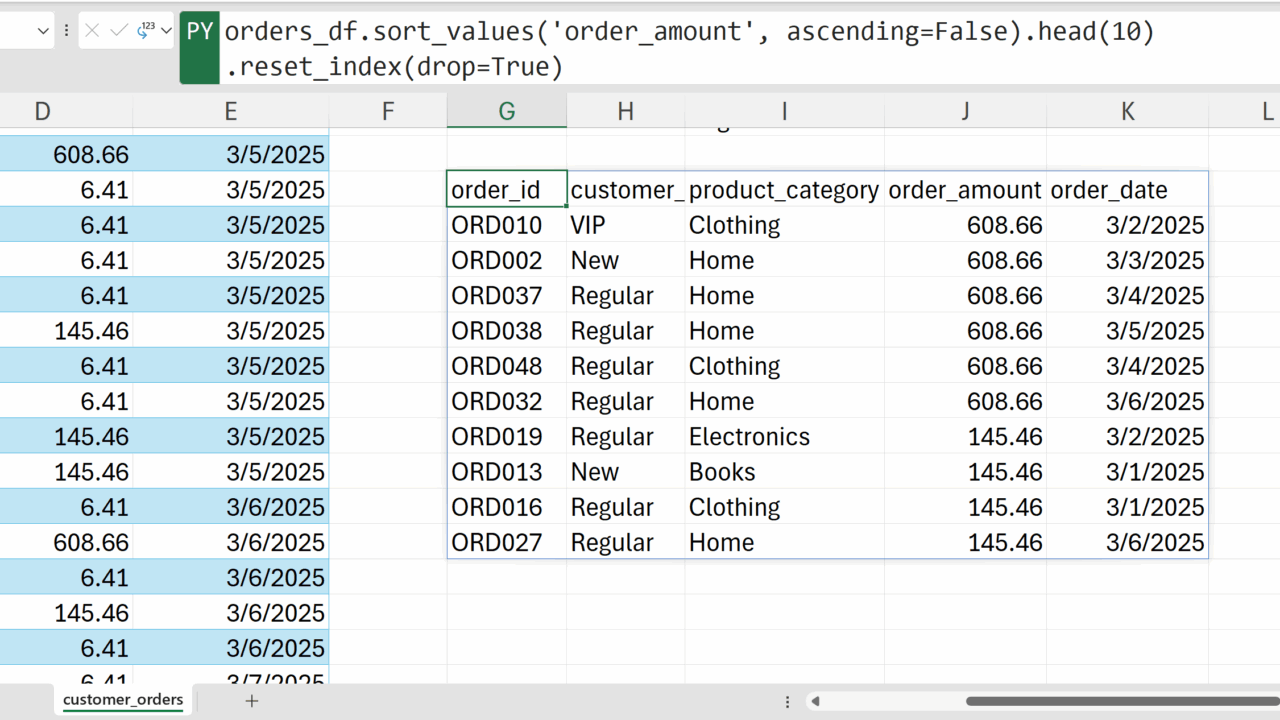
Task: Open the Name Box dropdown
Action: coord(43,31)
